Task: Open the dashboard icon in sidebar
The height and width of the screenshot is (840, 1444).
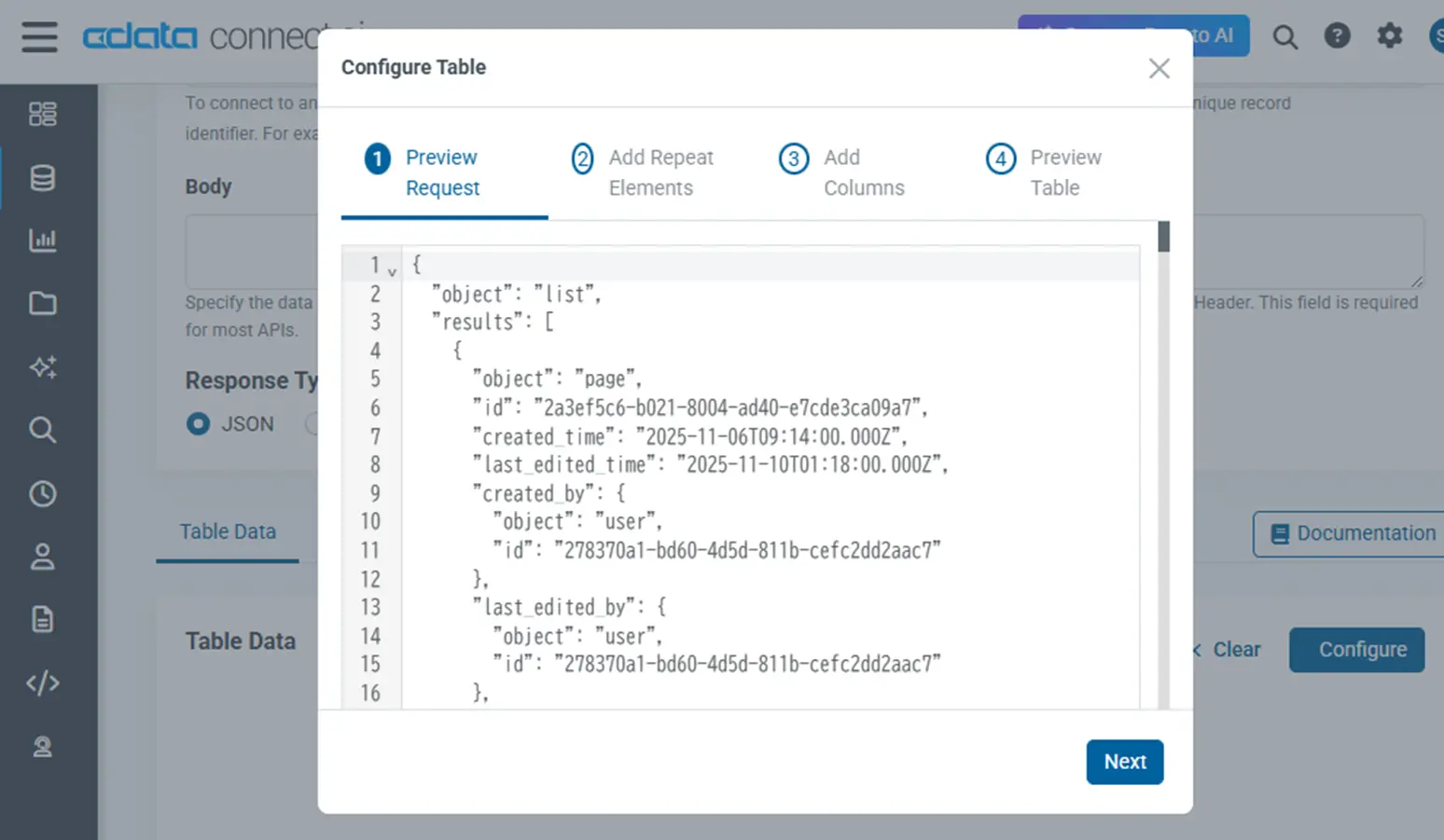Action: coord(43,114)
